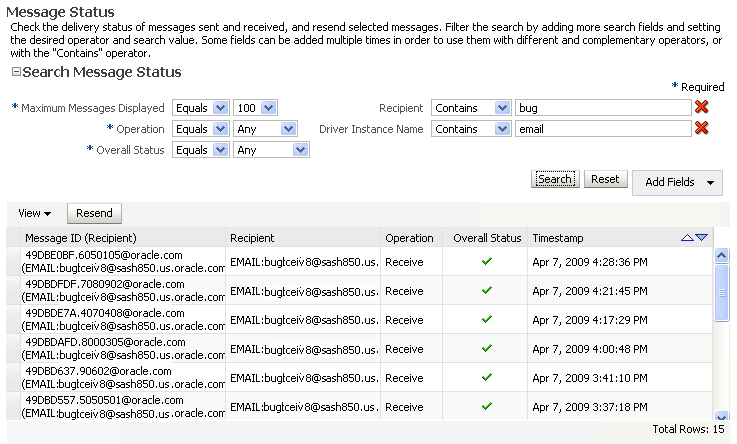Click the first row's green status checkmark
The width and height of the screenshot is (737, 444).
[486, 262]
